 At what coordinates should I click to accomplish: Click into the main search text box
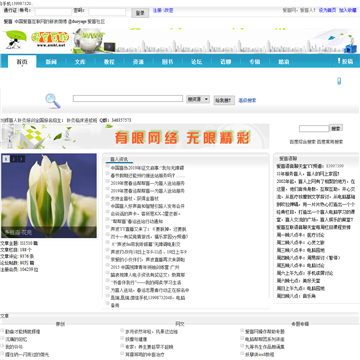click(x=128, y=99)
